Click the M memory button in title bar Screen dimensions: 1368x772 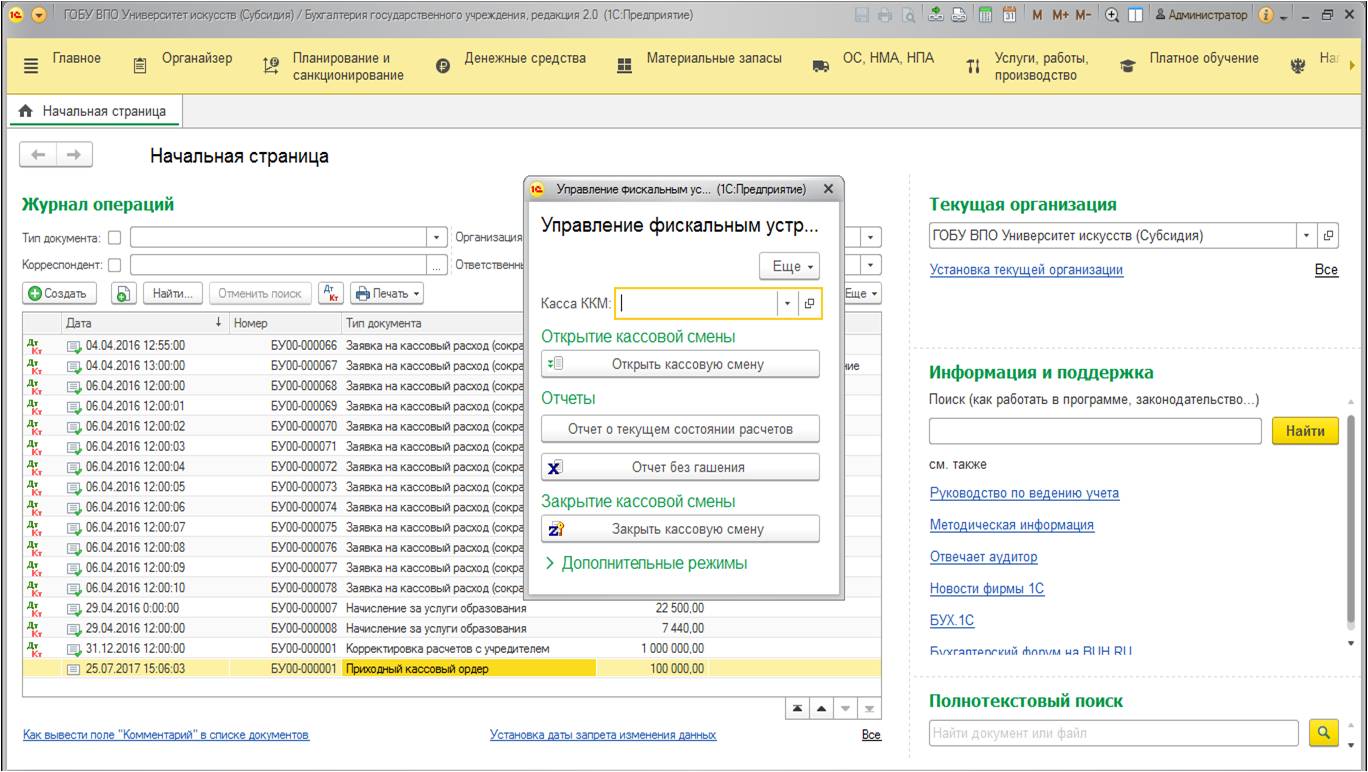1037,16
